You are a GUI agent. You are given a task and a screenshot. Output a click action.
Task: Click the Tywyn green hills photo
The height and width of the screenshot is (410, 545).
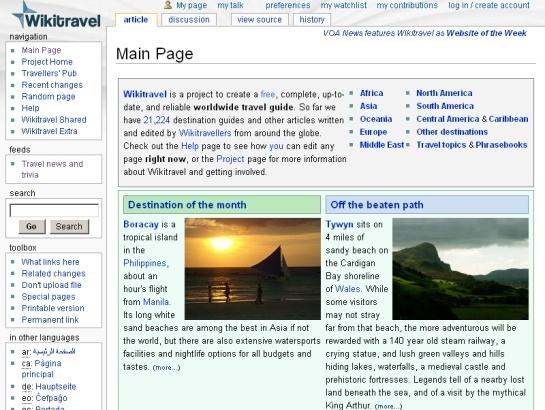point(461,269)
